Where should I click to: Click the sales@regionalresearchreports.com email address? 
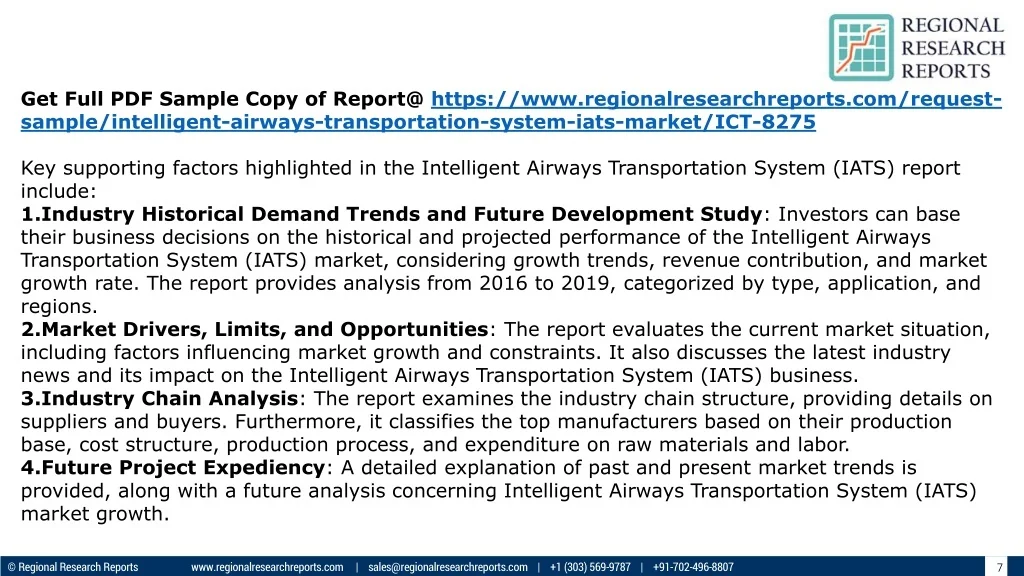tap(447, 567)
